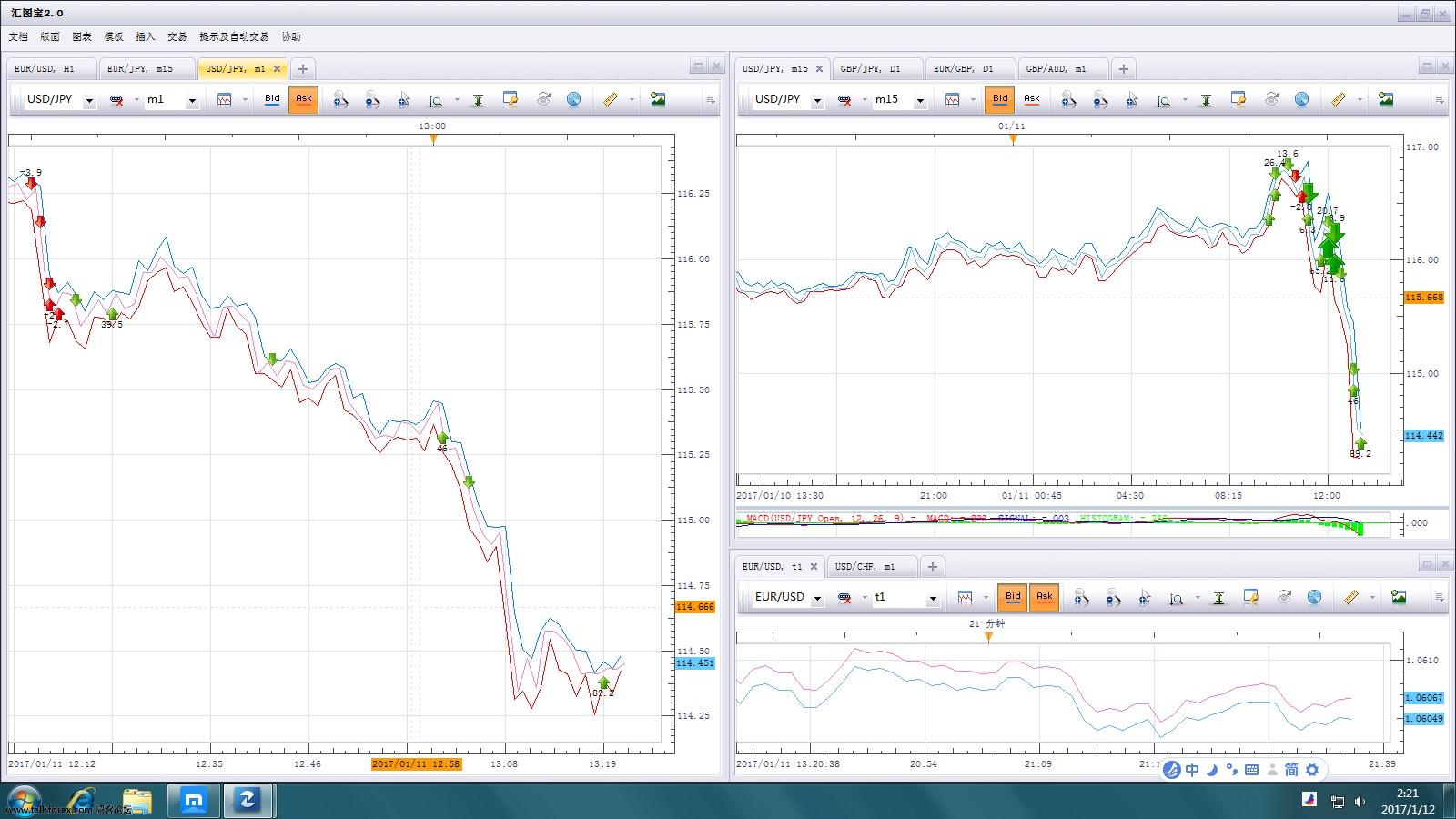This screenshot has width=1456, height=819.
Task: Zoom out on the EUR/USD t1 chart
Action: [x=1113, y=597]
